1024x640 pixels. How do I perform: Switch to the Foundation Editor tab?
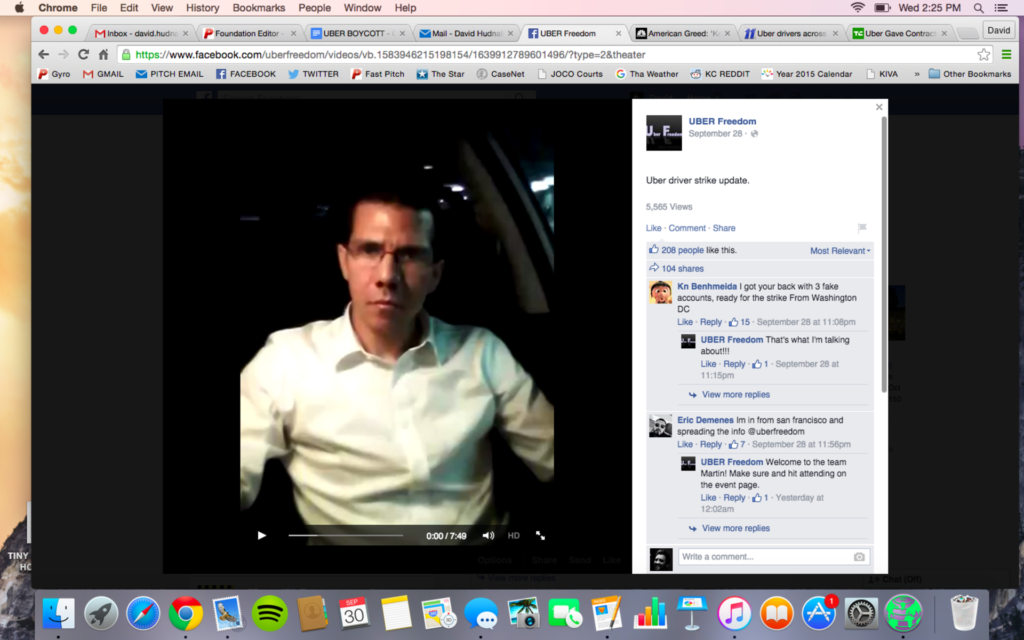(x=249, y=33)
